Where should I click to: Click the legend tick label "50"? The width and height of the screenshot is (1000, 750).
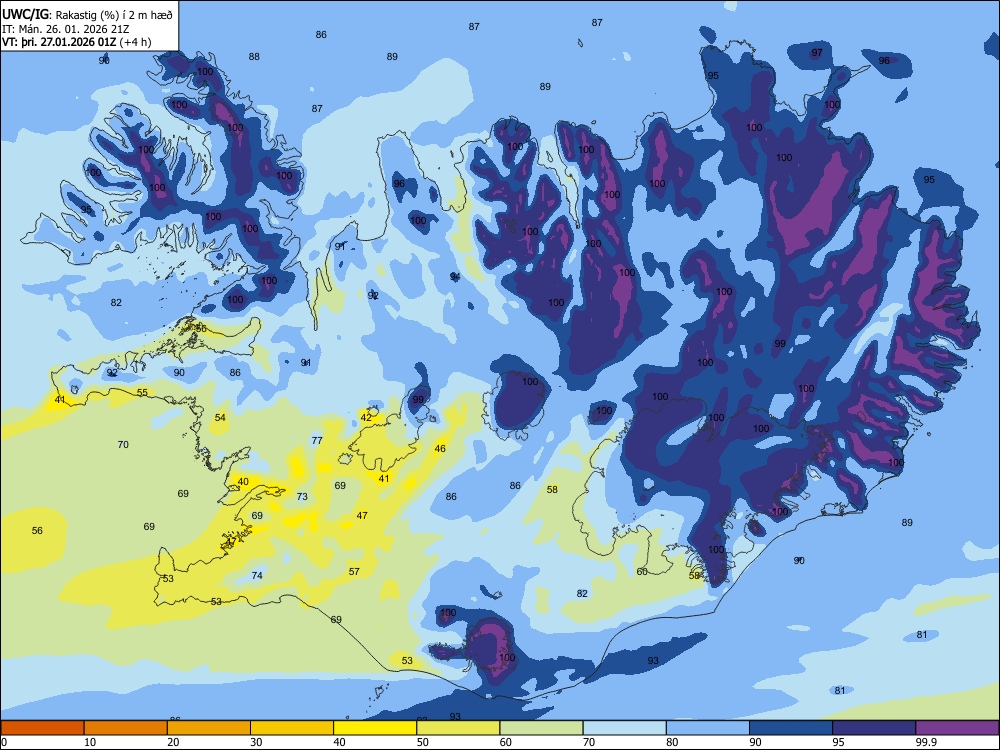coord(423,742)
